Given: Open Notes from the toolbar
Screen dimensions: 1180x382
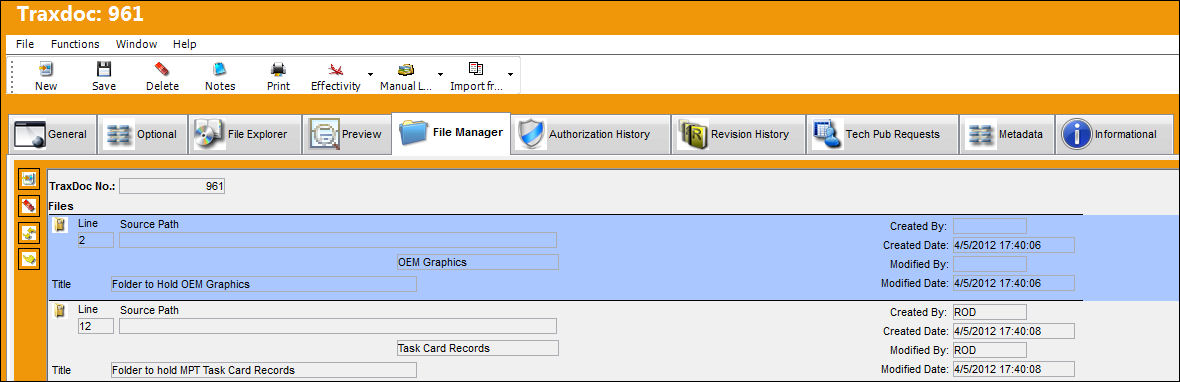Looking at the screenshot, I should (220, 69).
